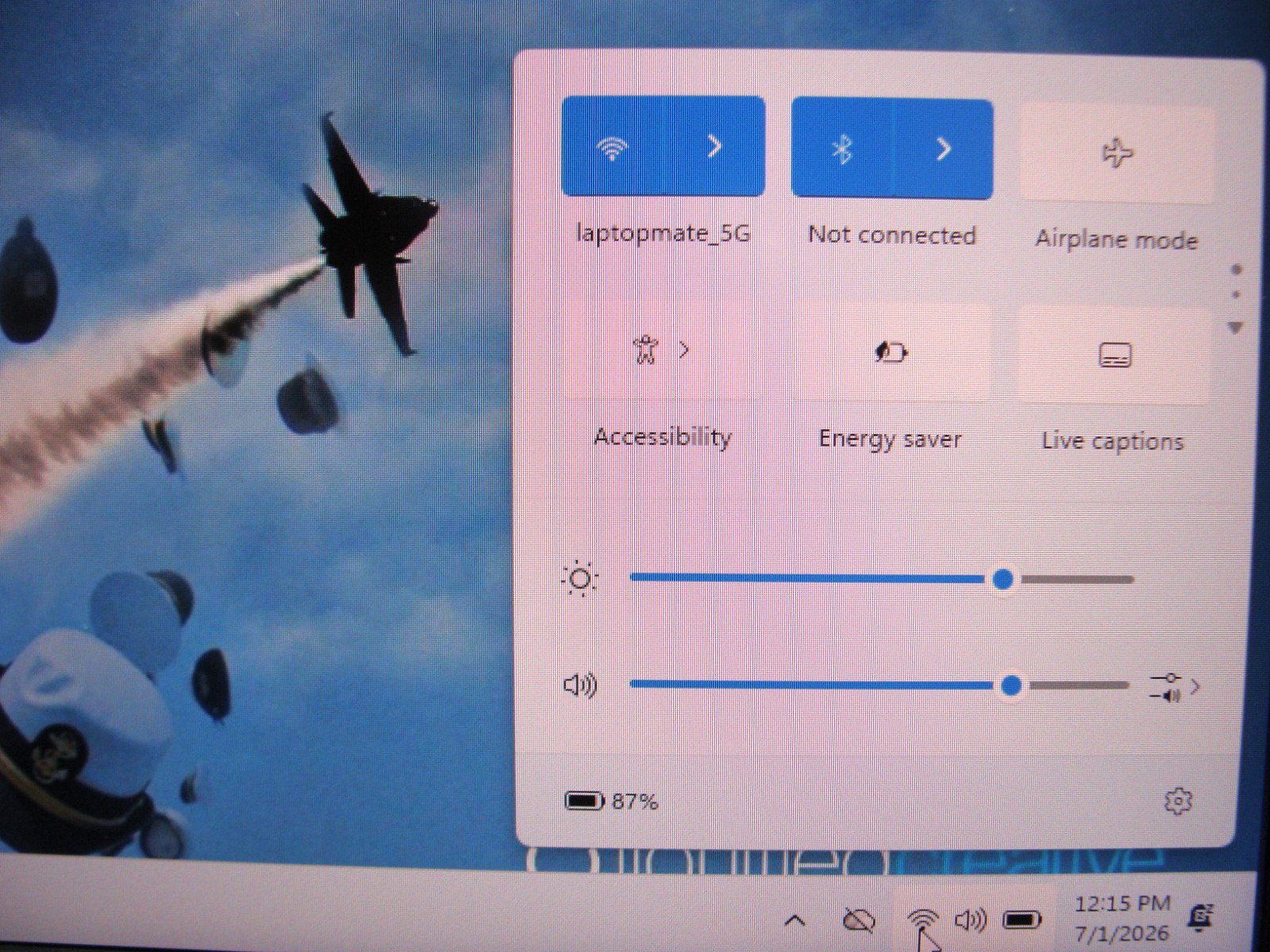
Task: Open Bluetooth devices list chevron
Action: click(x=944, y=149)
